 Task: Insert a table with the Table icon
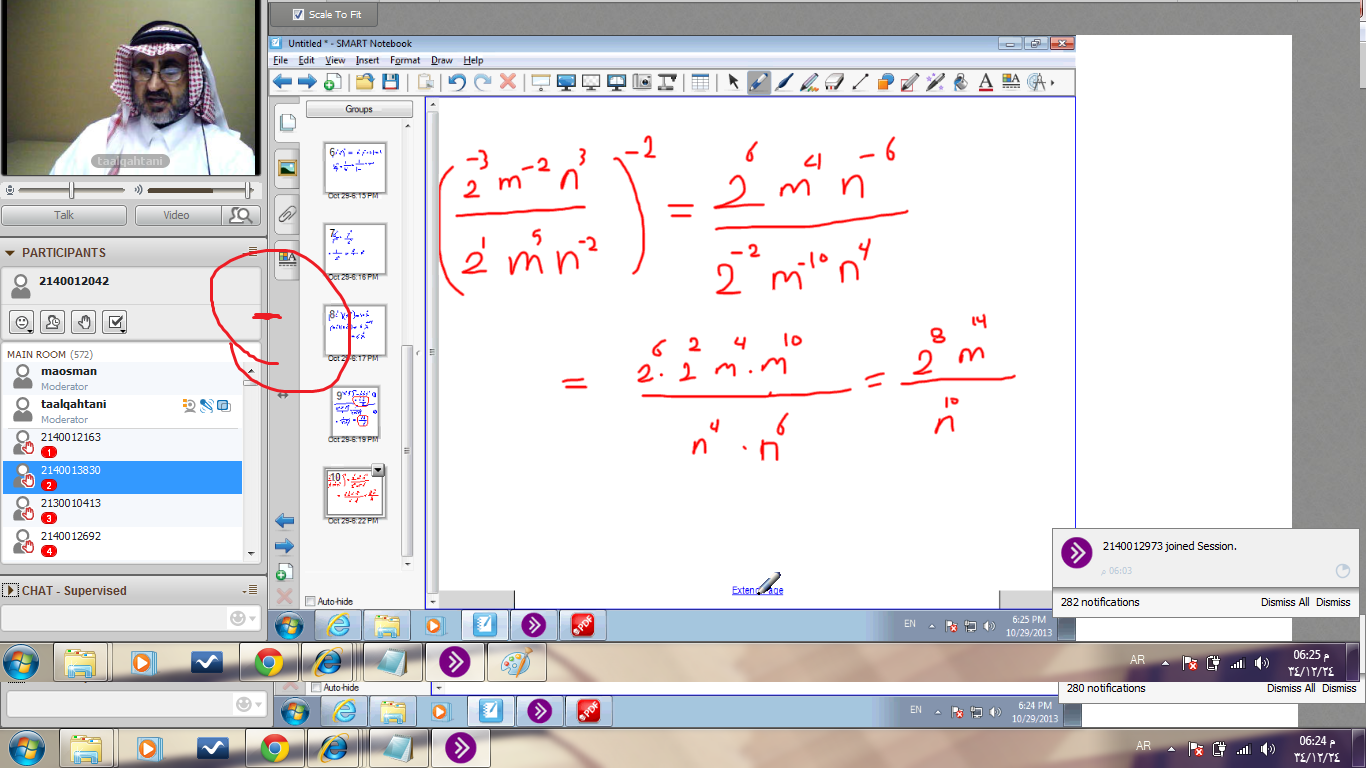pyautogui.click(x=700, y=82)
